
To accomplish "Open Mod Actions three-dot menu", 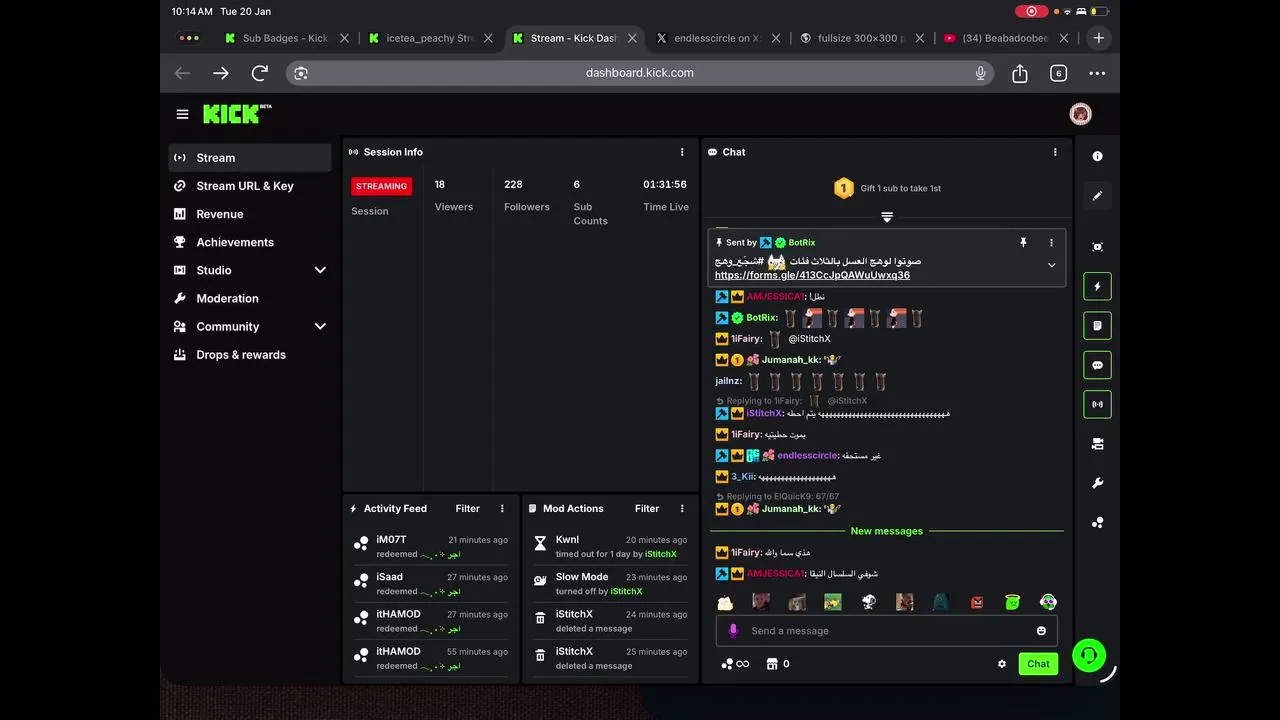I will point(682,508).
